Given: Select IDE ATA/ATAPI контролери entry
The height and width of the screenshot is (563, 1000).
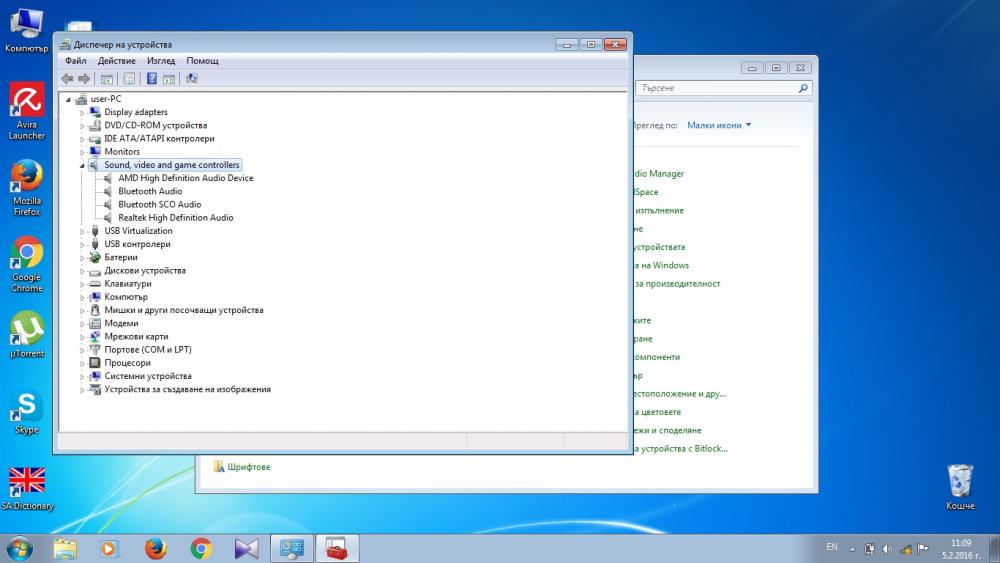Looking at the screenshot, I should pyautogui.click(x=159, y=138).
